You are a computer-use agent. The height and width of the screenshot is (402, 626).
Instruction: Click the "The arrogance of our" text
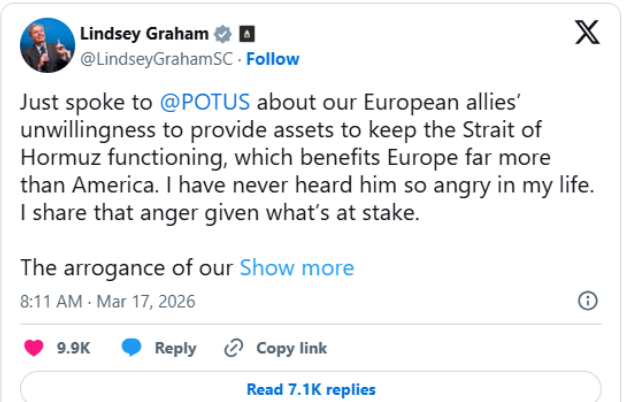point(126,268)
